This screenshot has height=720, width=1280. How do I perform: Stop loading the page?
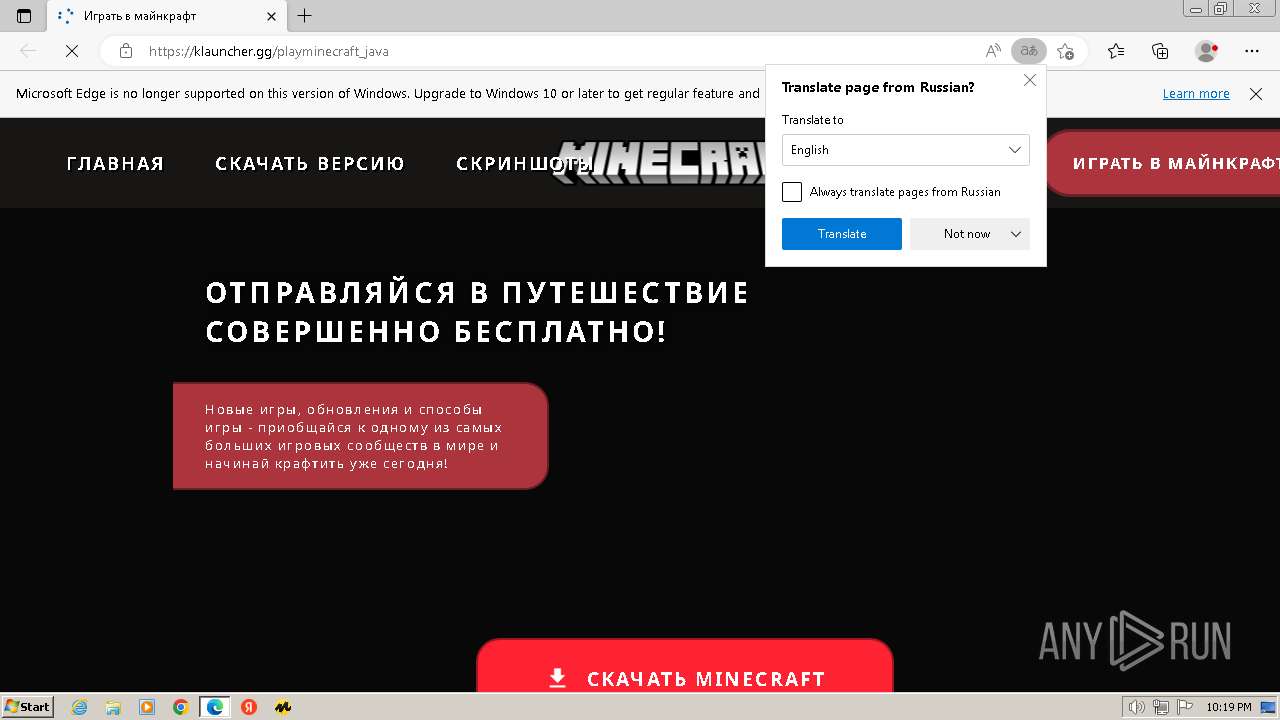(x=72, y=51)
